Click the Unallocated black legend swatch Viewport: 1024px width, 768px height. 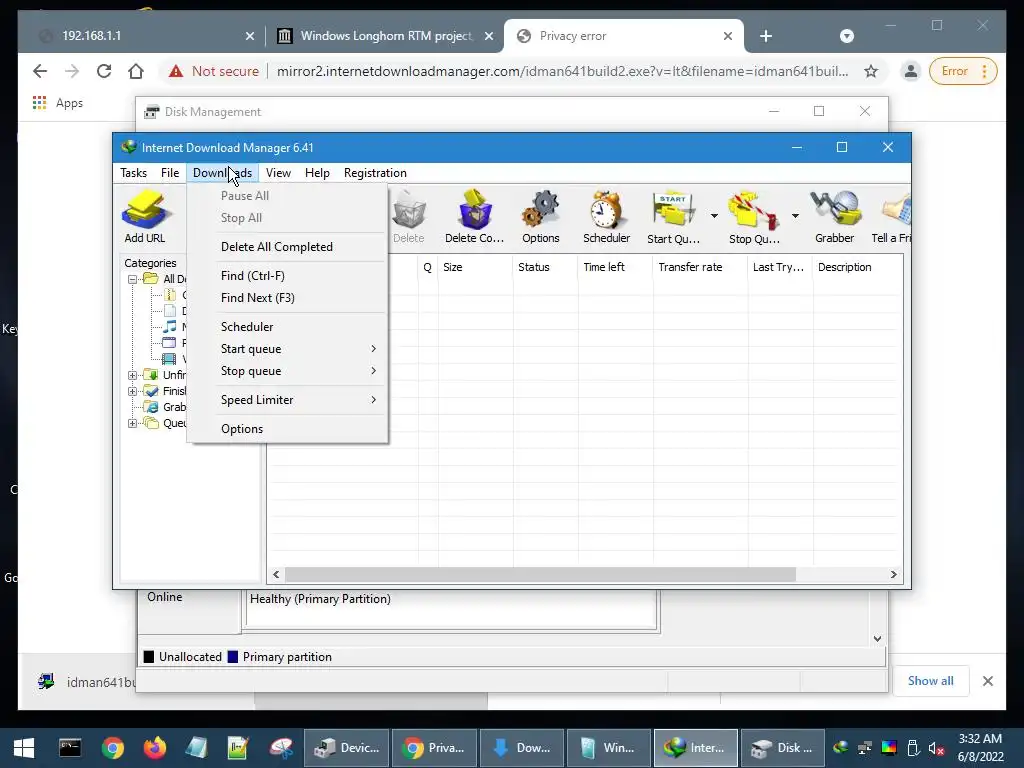coord(149,657)
